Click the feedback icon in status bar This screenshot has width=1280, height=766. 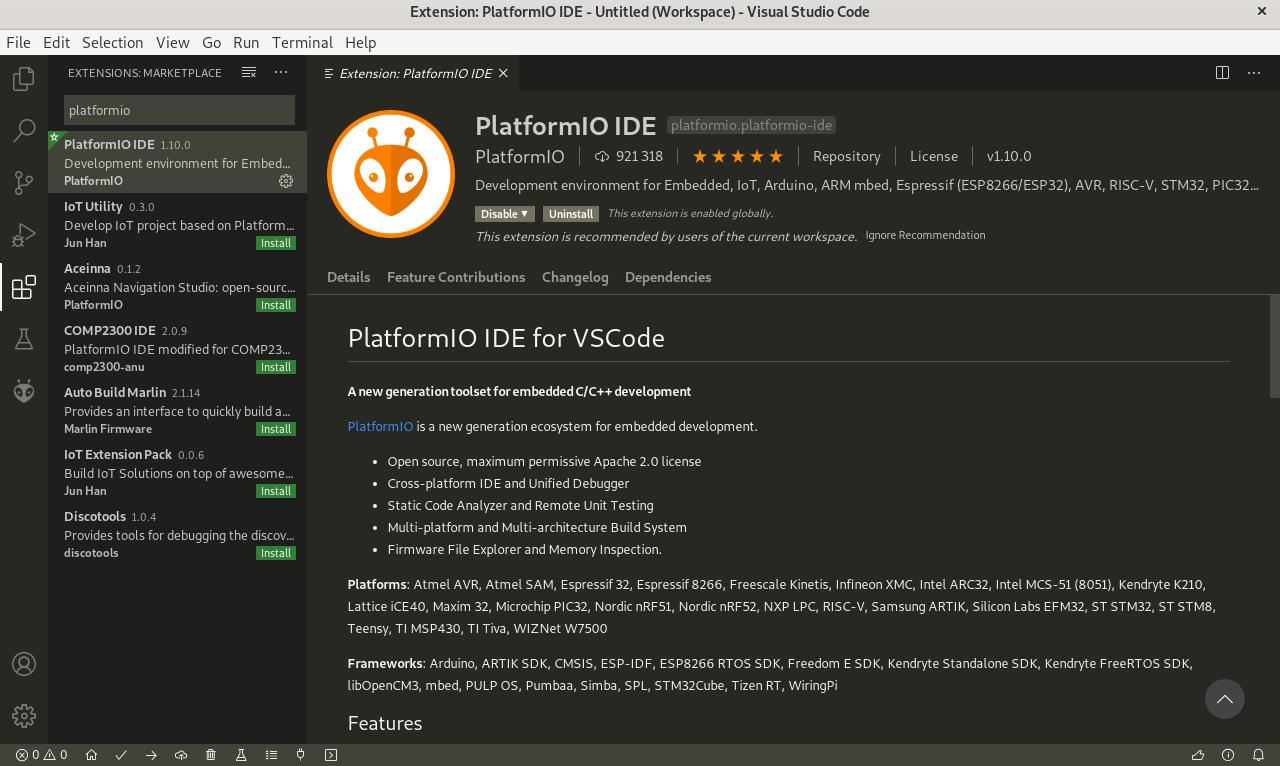[1198, 755]
